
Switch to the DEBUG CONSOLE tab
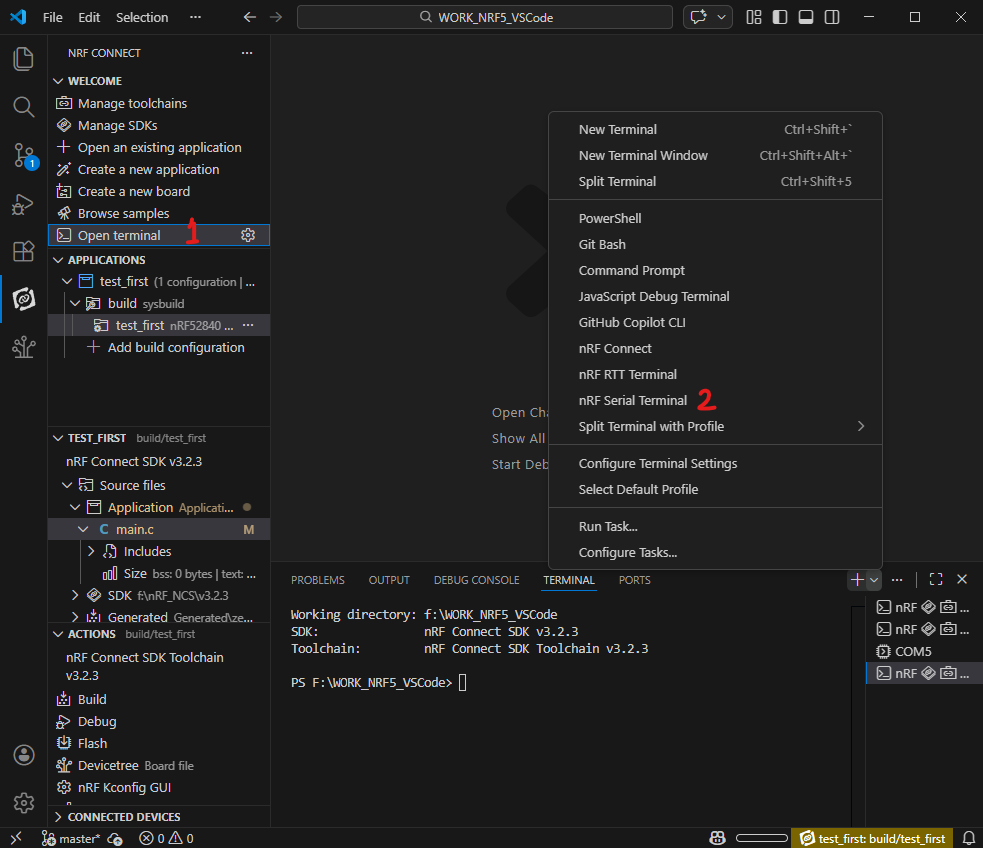[x=476, y=580]
